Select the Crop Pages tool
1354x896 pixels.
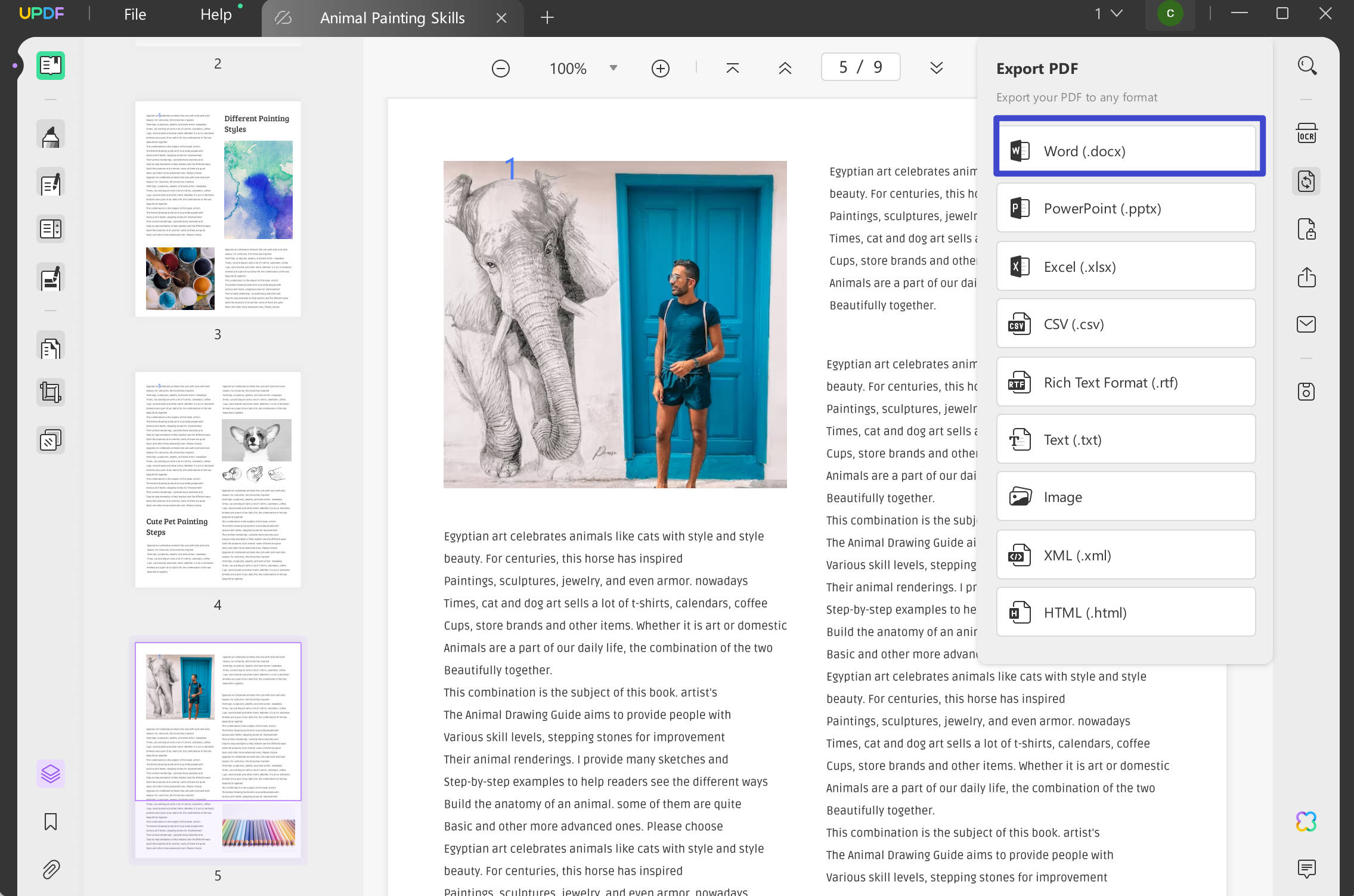tap(50, 392)
